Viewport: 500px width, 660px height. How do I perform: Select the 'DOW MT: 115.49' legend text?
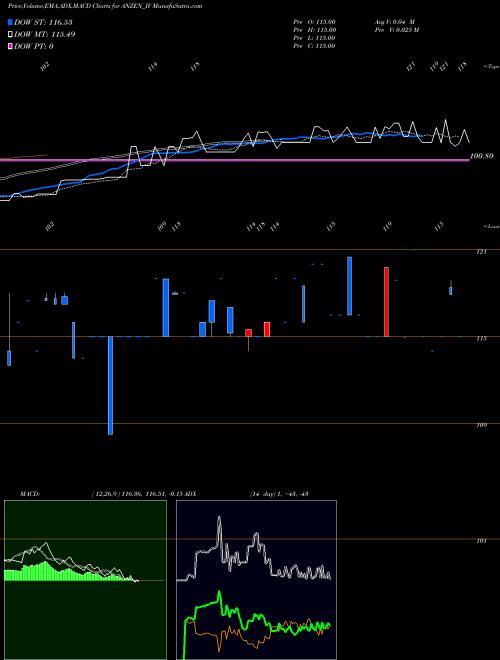(x=45, y=35)
